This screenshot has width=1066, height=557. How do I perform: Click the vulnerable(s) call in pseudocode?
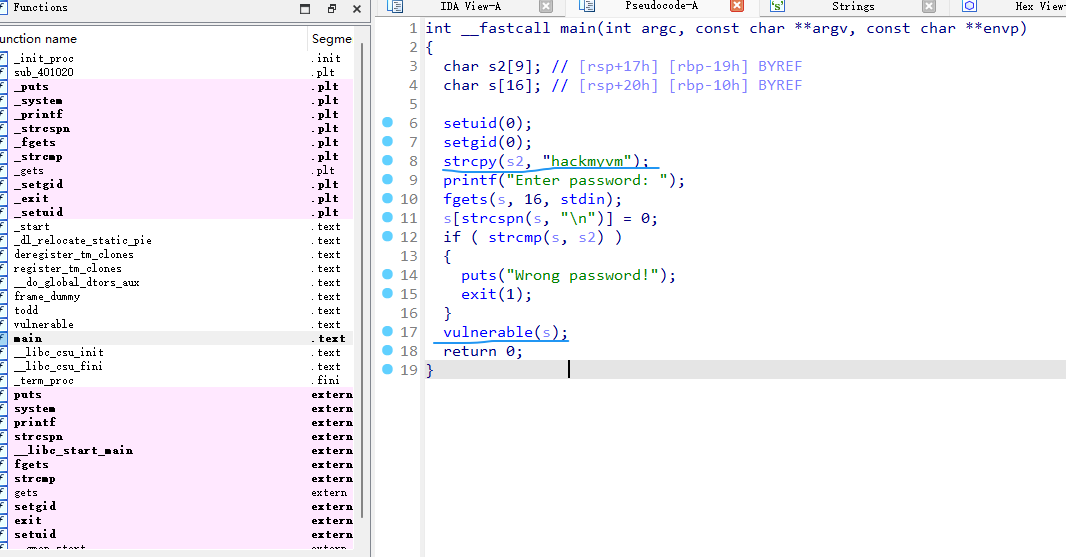504,332
